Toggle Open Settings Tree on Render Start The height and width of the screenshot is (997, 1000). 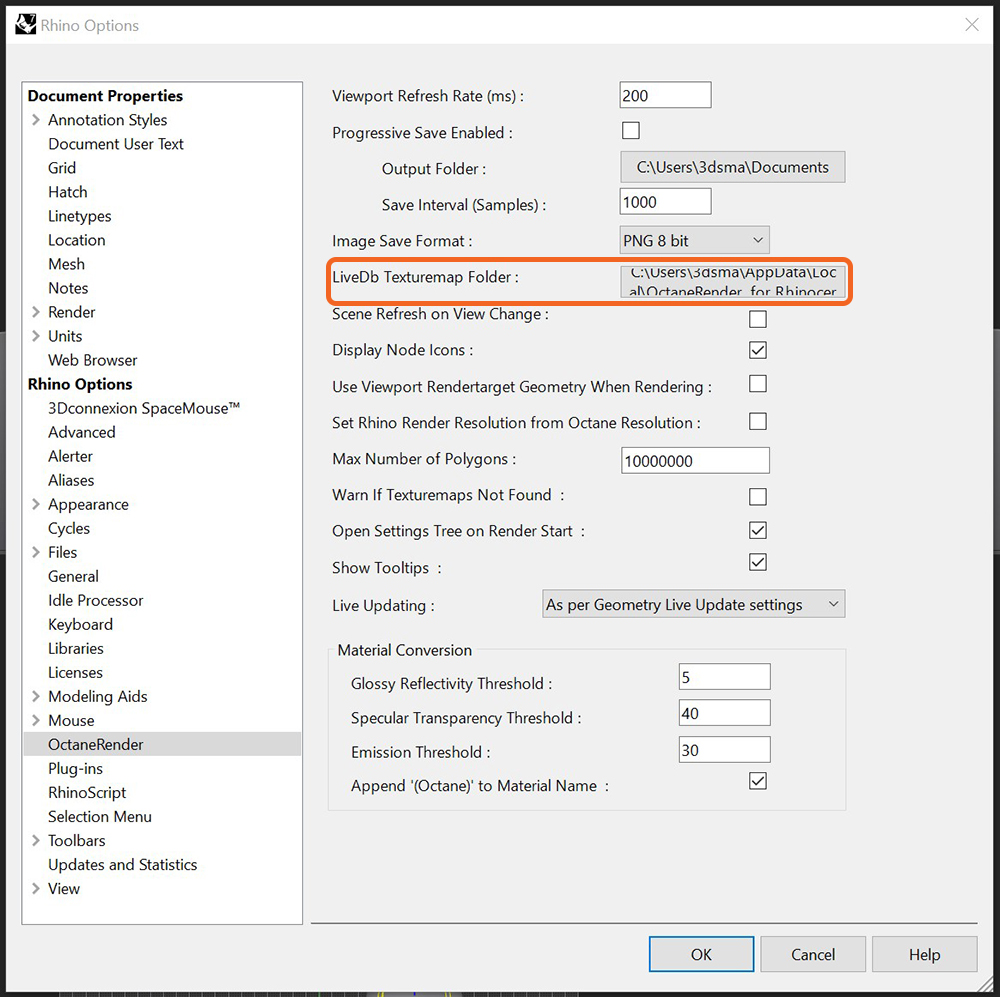[757, 530]
